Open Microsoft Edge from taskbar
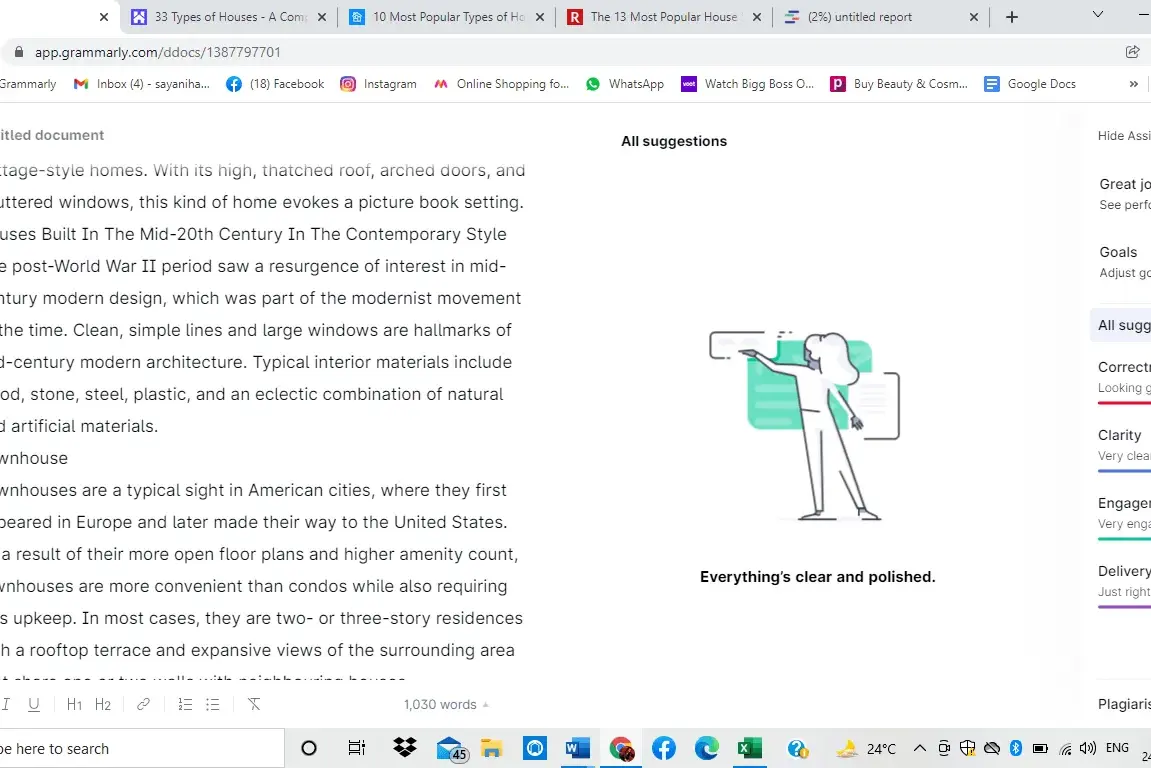This screenshot has width=1151, height=768. tap(706, 748)
